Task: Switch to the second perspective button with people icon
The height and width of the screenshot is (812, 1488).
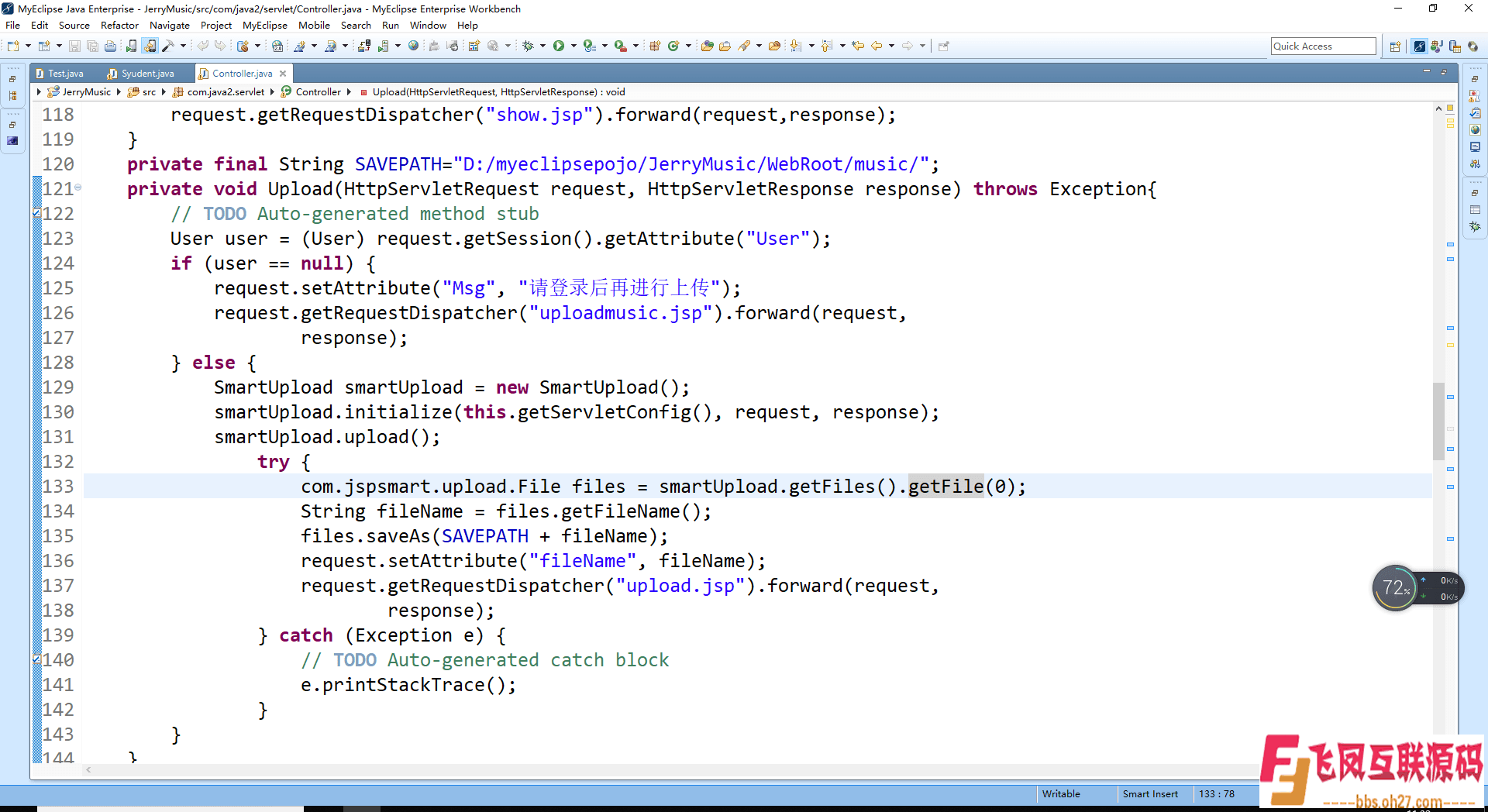Action: 1437,46
